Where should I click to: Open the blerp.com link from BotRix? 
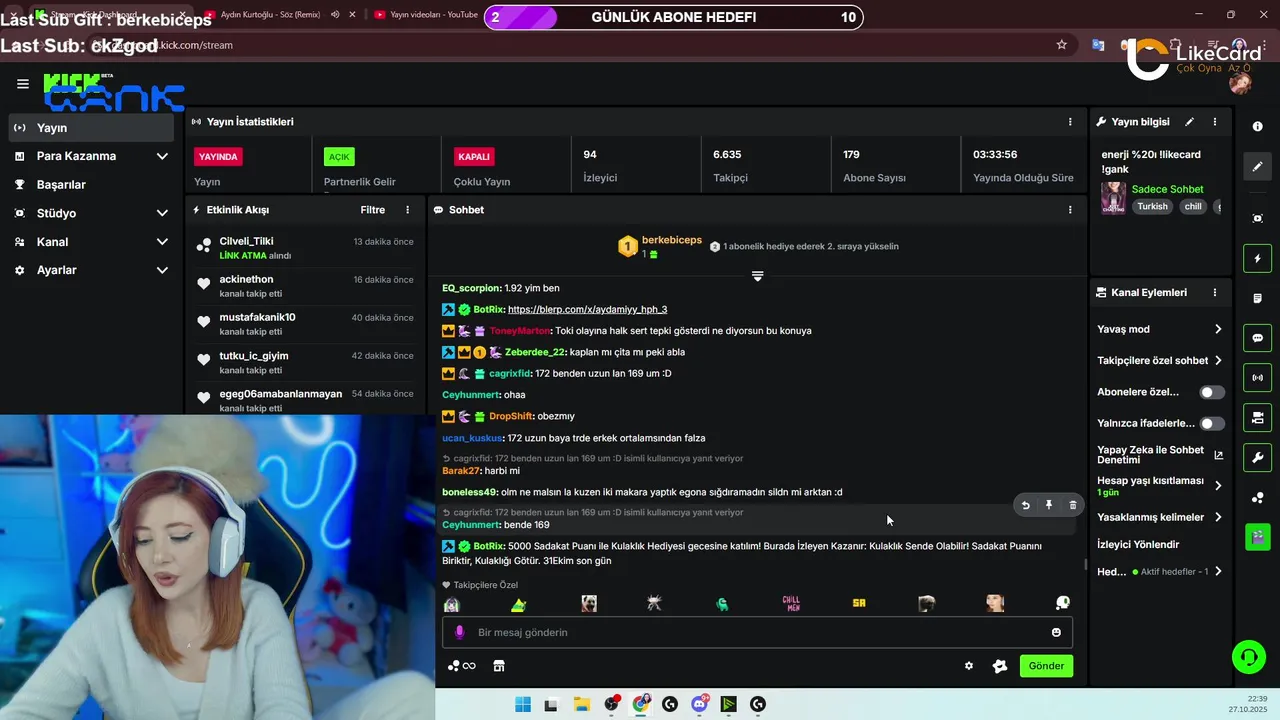[x=587, y=310]
